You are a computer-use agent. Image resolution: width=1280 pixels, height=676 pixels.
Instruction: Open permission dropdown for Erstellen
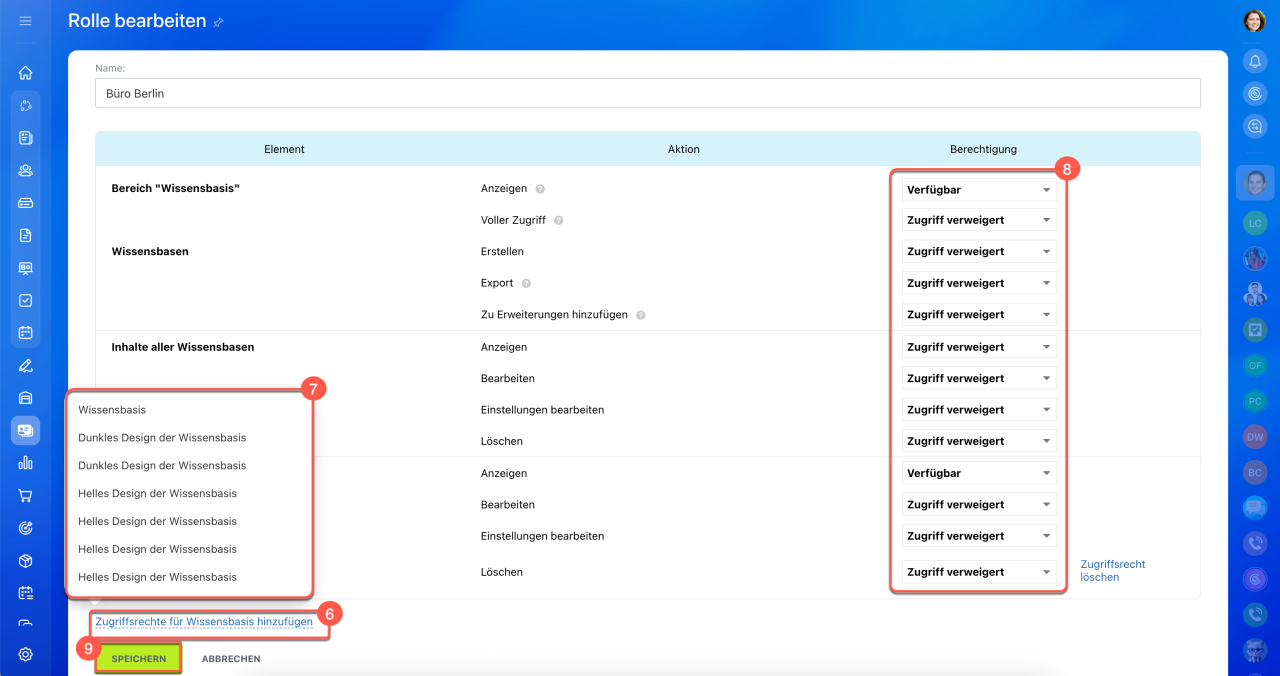(x=979, y=252)
